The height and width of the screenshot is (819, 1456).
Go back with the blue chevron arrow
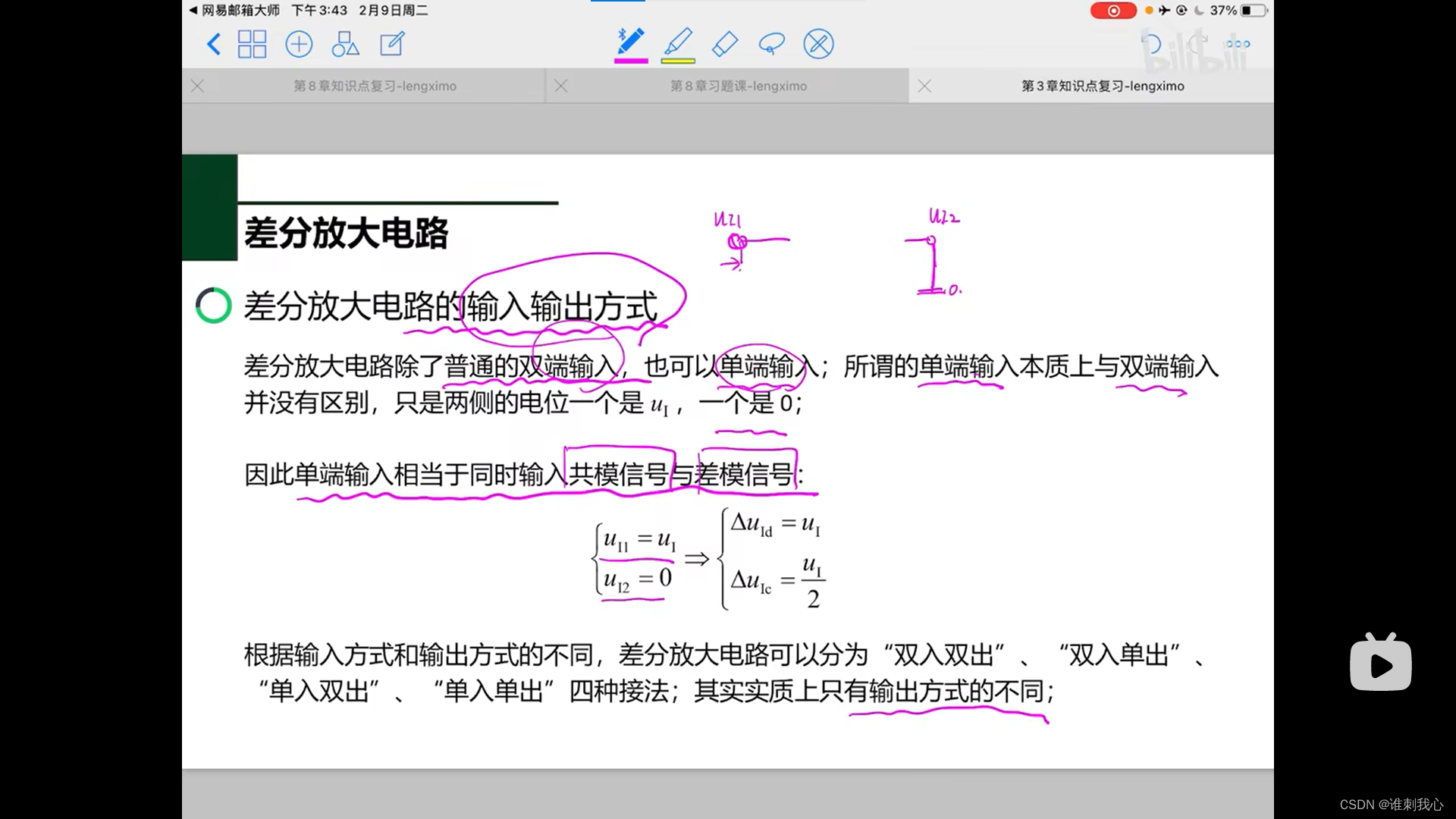(x=214, y=44)
